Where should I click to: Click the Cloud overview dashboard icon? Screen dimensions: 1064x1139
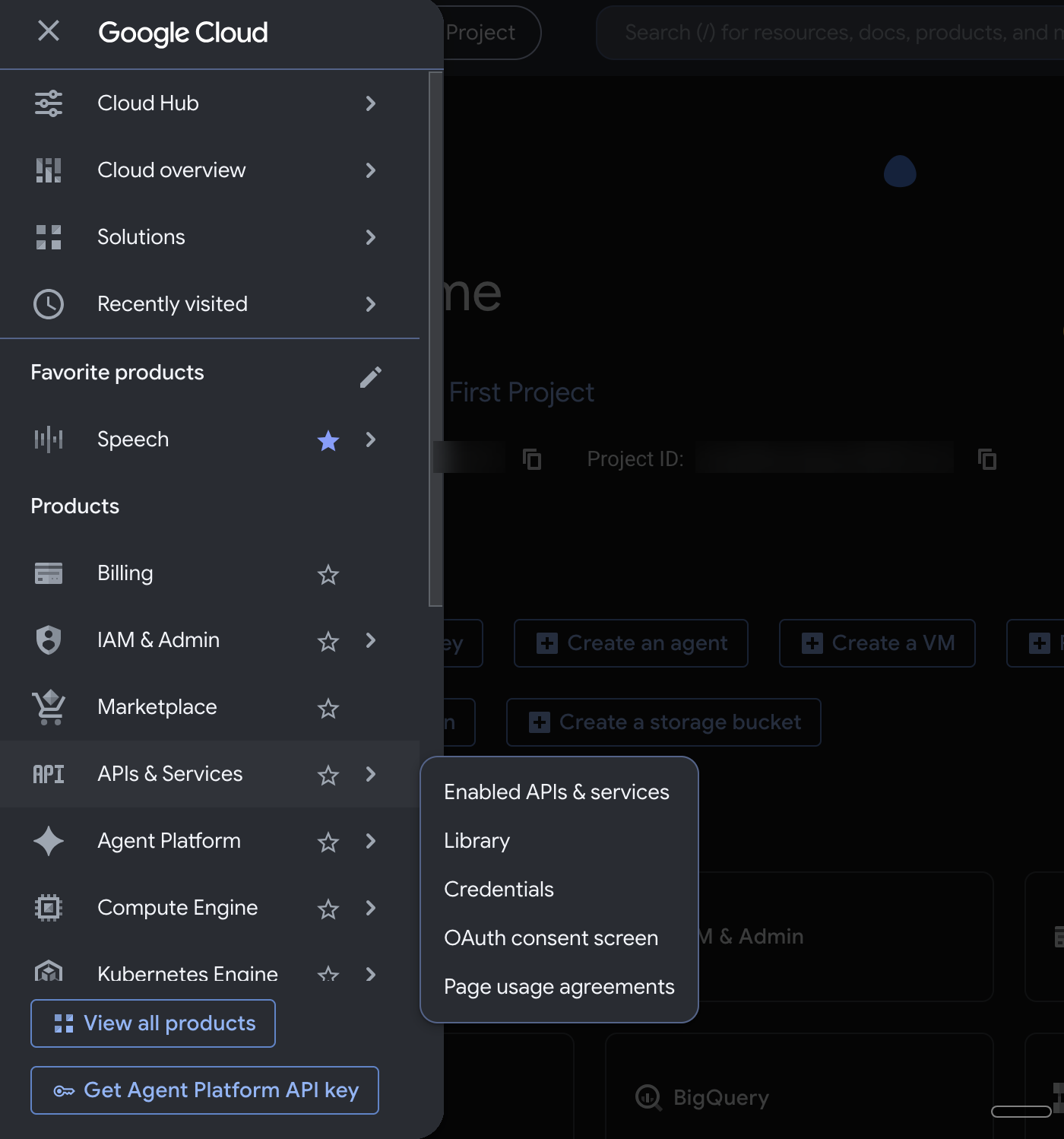pyautogui.click(x=49, y=170)
